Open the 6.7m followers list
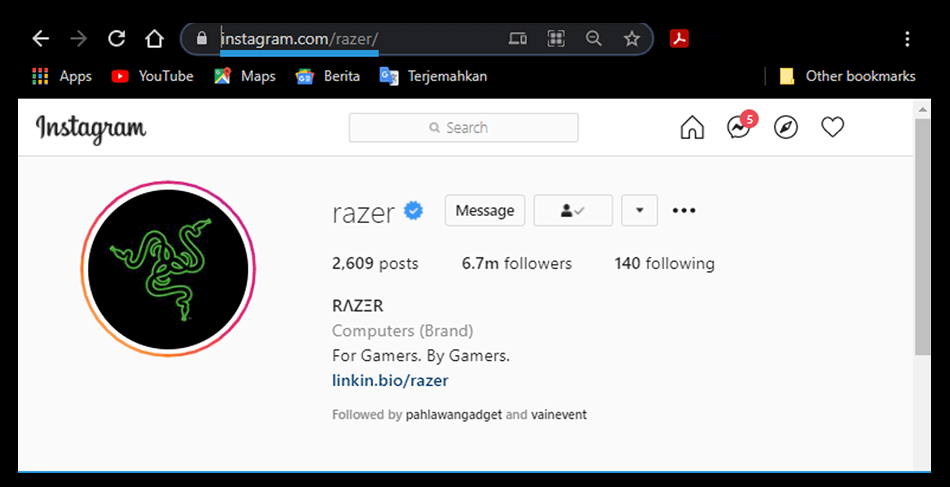950x487 pixels. [517, 263]
